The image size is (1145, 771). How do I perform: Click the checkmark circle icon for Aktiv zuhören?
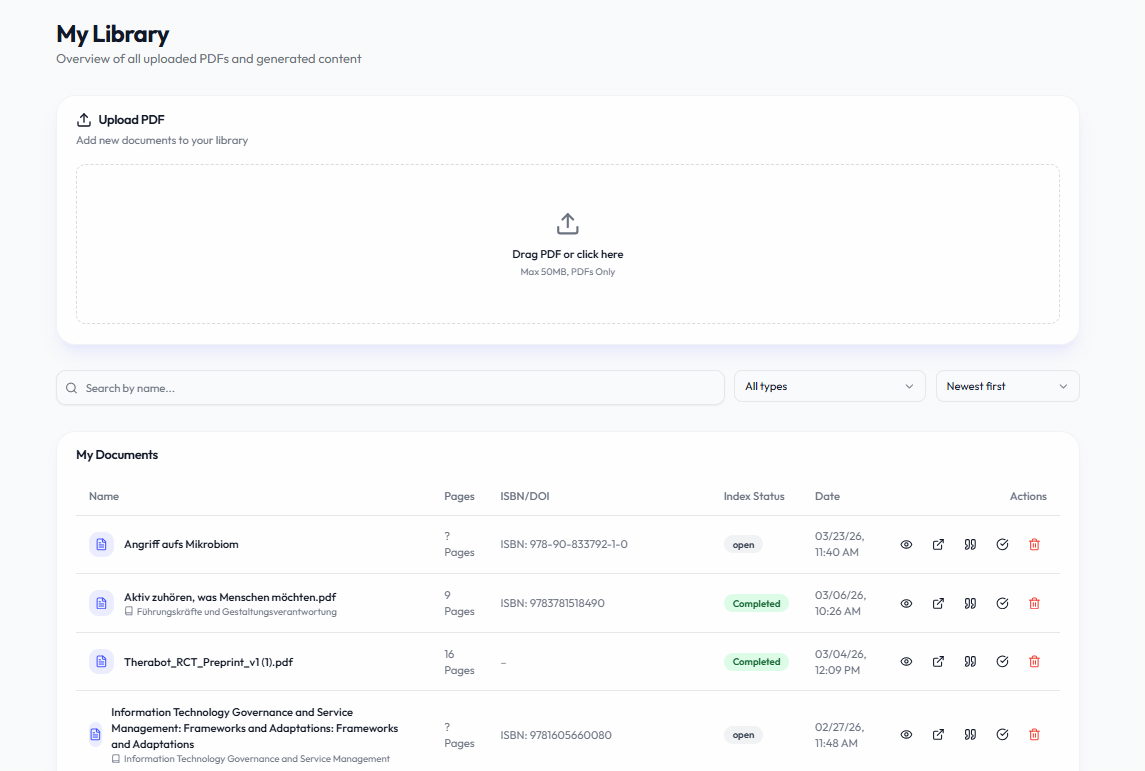coord(1002,604)
